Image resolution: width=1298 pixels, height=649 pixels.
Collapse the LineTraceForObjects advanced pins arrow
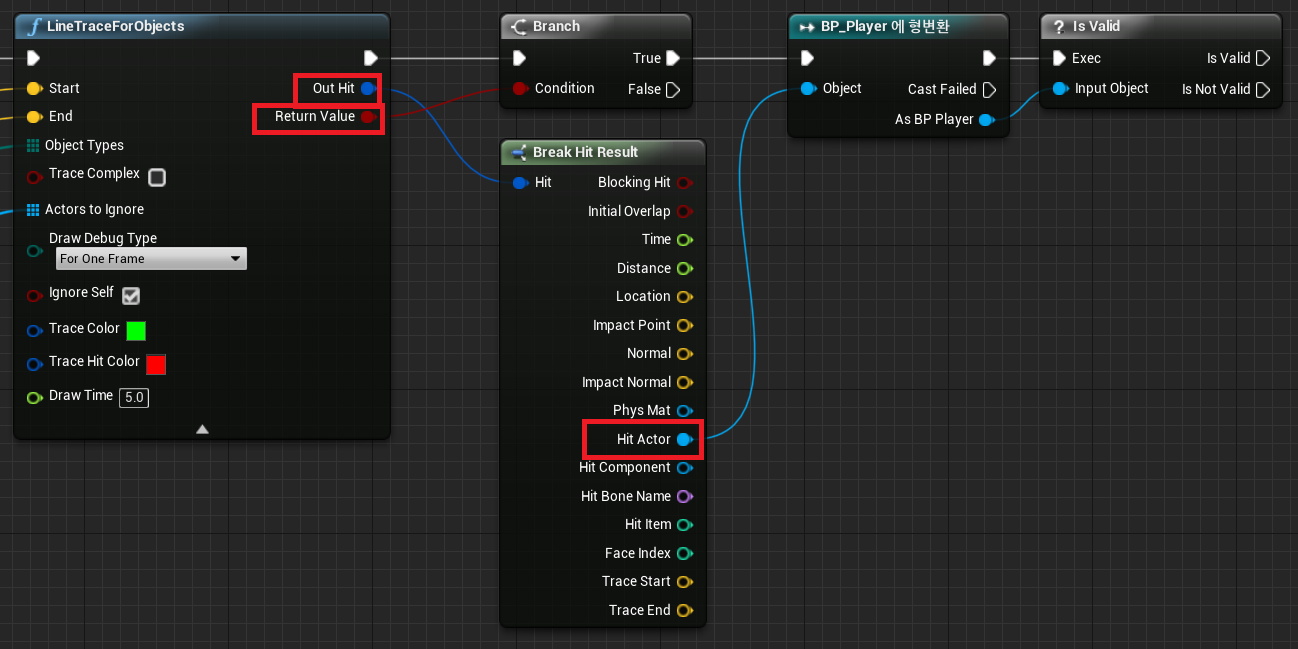click(202, 429)
